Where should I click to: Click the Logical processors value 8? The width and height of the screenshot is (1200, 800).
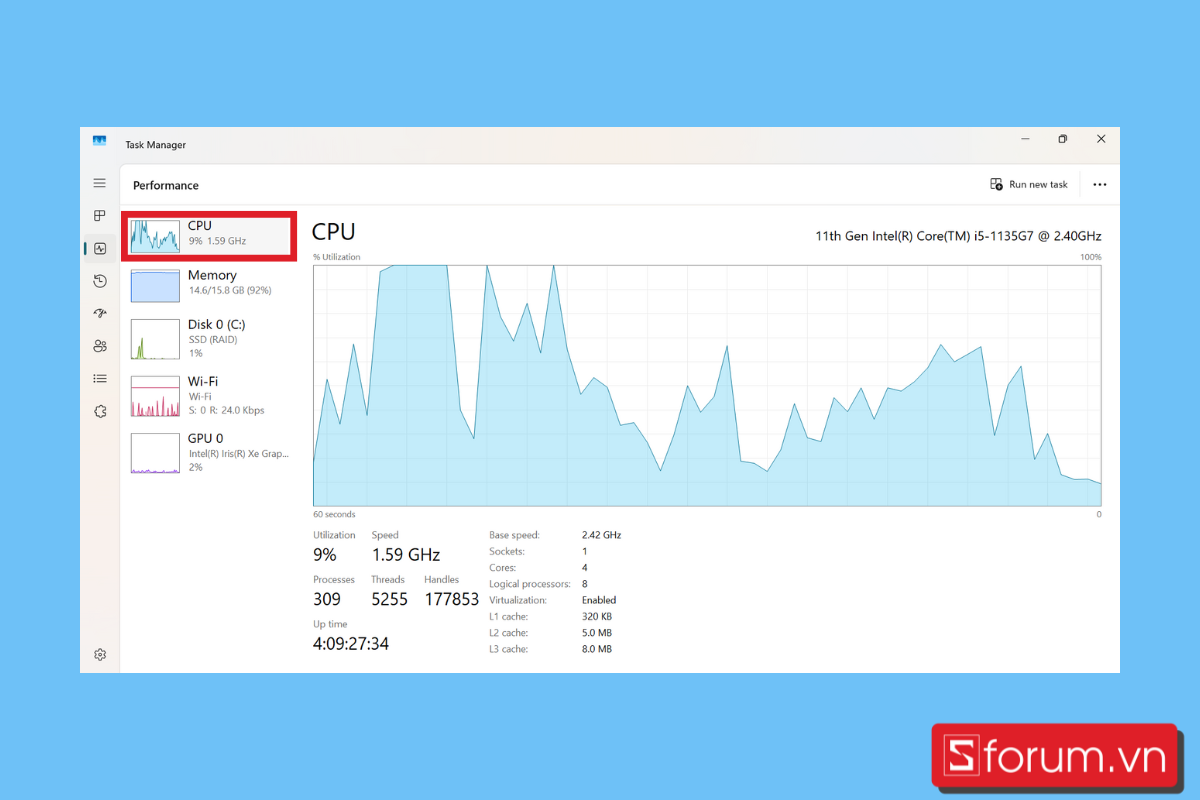[585, 584]
